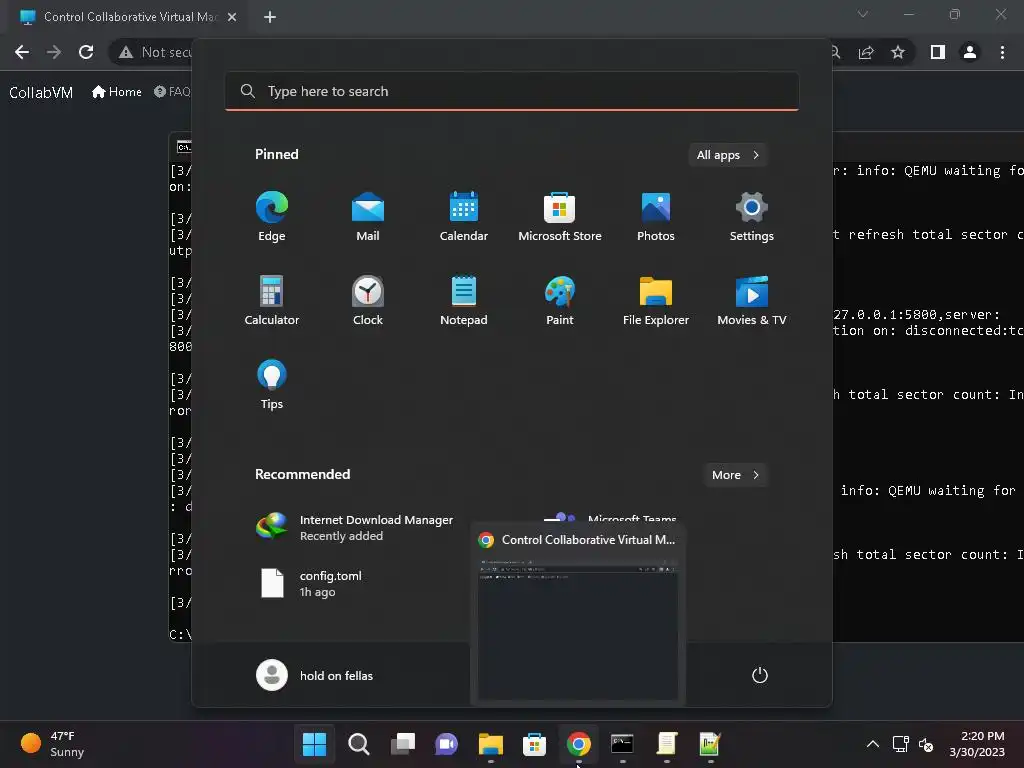
Task: Launch the Calculator app
Action: (x=272, y=300)
